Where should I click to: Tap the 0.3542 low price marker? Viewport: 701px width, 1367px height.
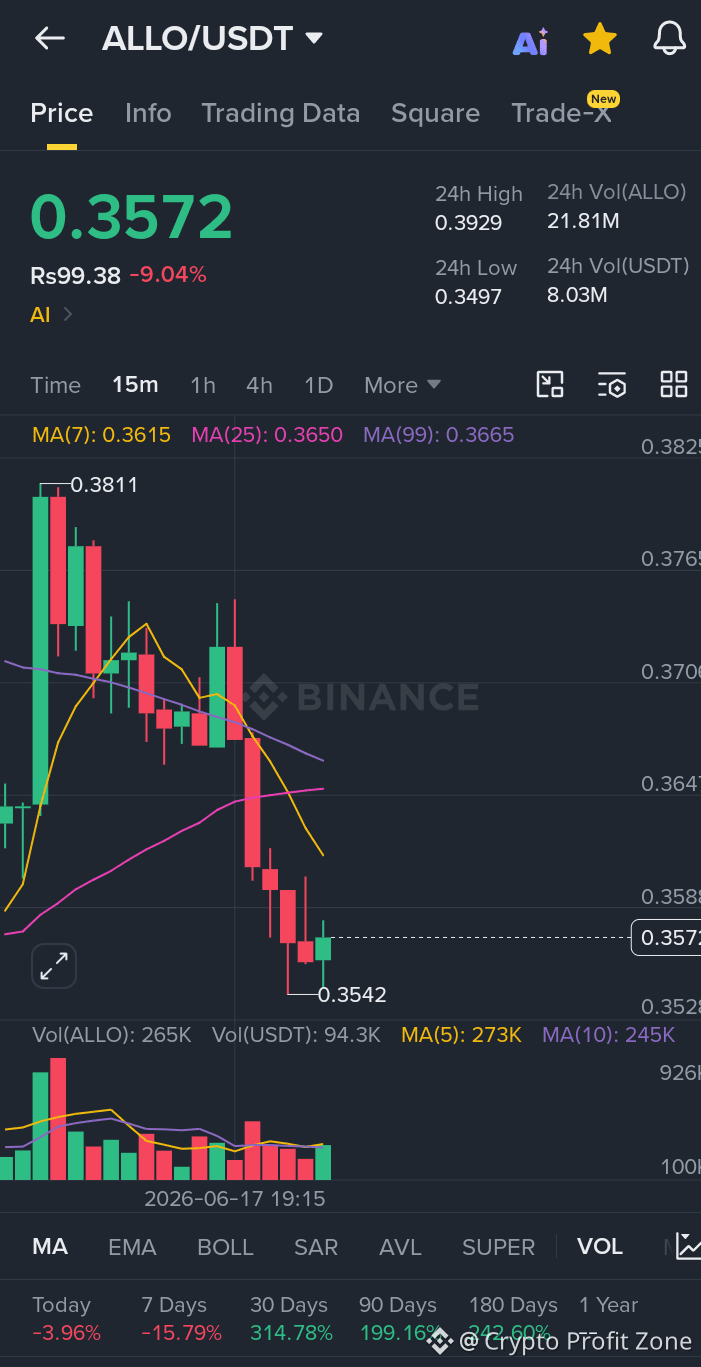click(x=352, y=995)
